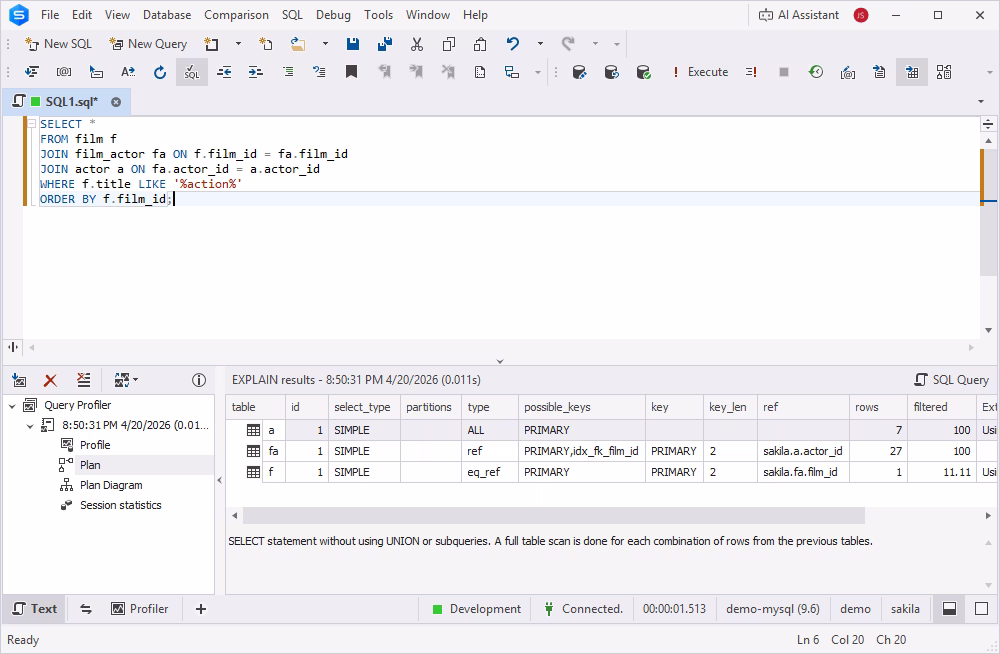This screenshot has width=1000, height=654.
Task: Collapse the 8:50:31 PM profiling result node
Action: pos(30,426)
